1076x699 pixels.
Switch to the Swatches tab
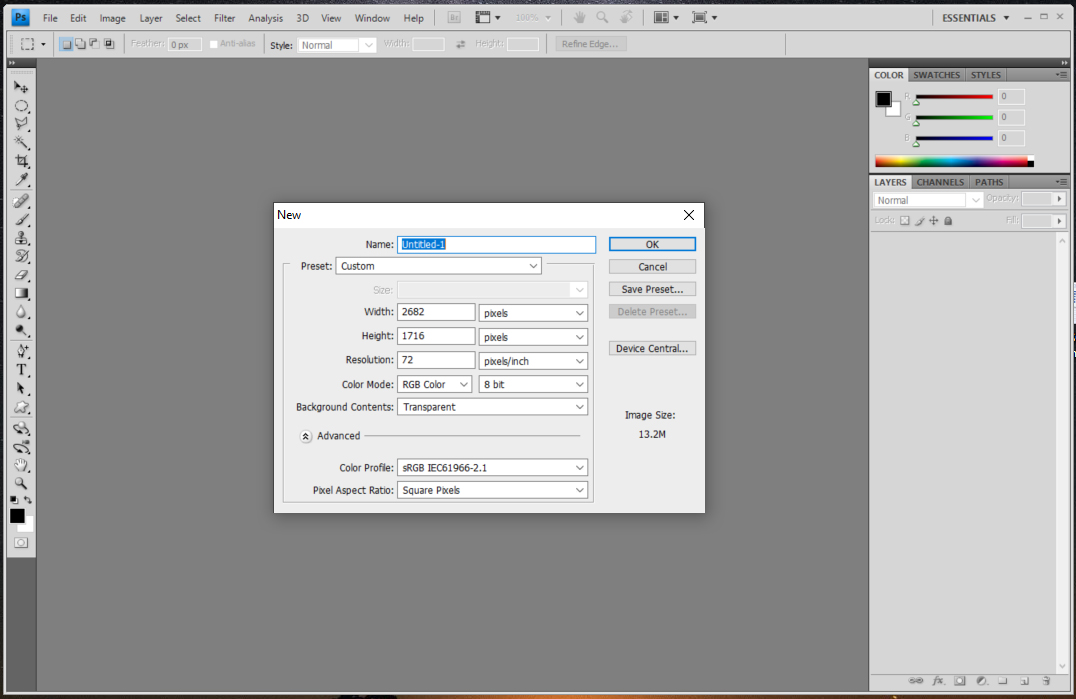(936, 75)
